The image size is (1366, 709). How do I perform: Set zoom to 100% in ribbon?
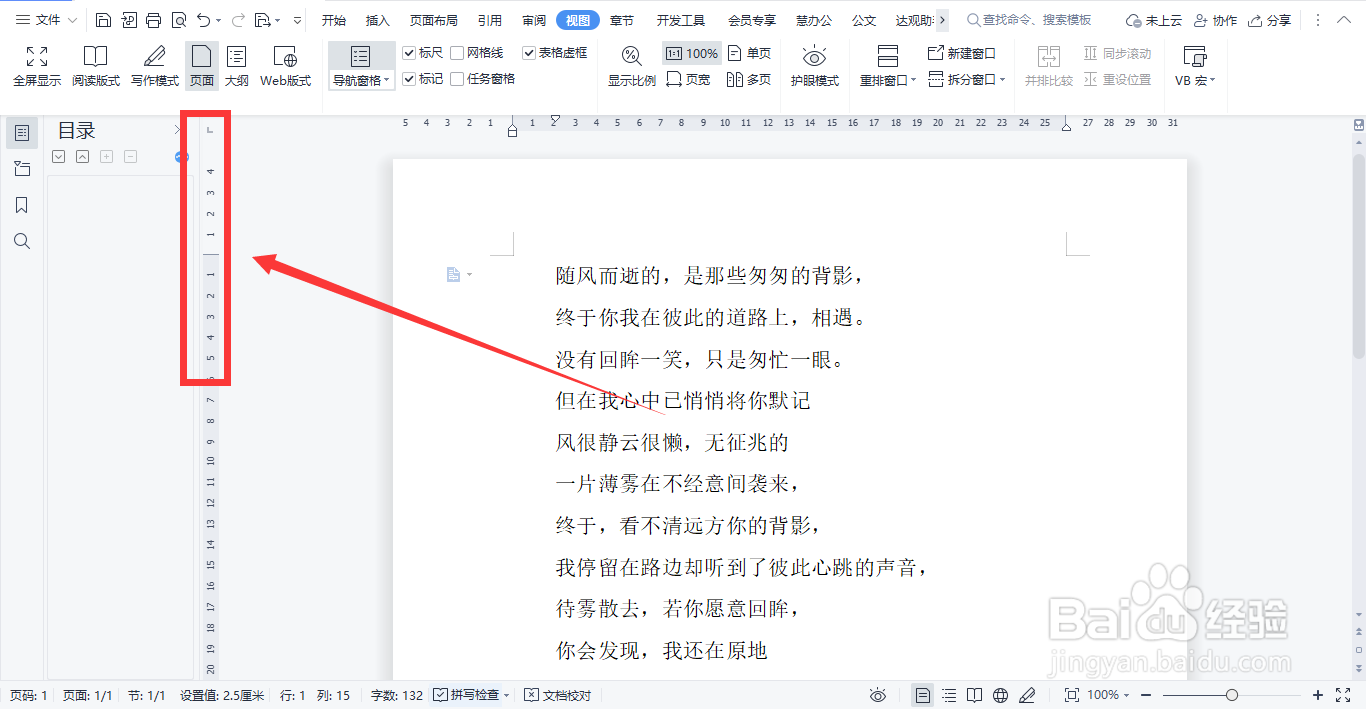tap(692, 53)
